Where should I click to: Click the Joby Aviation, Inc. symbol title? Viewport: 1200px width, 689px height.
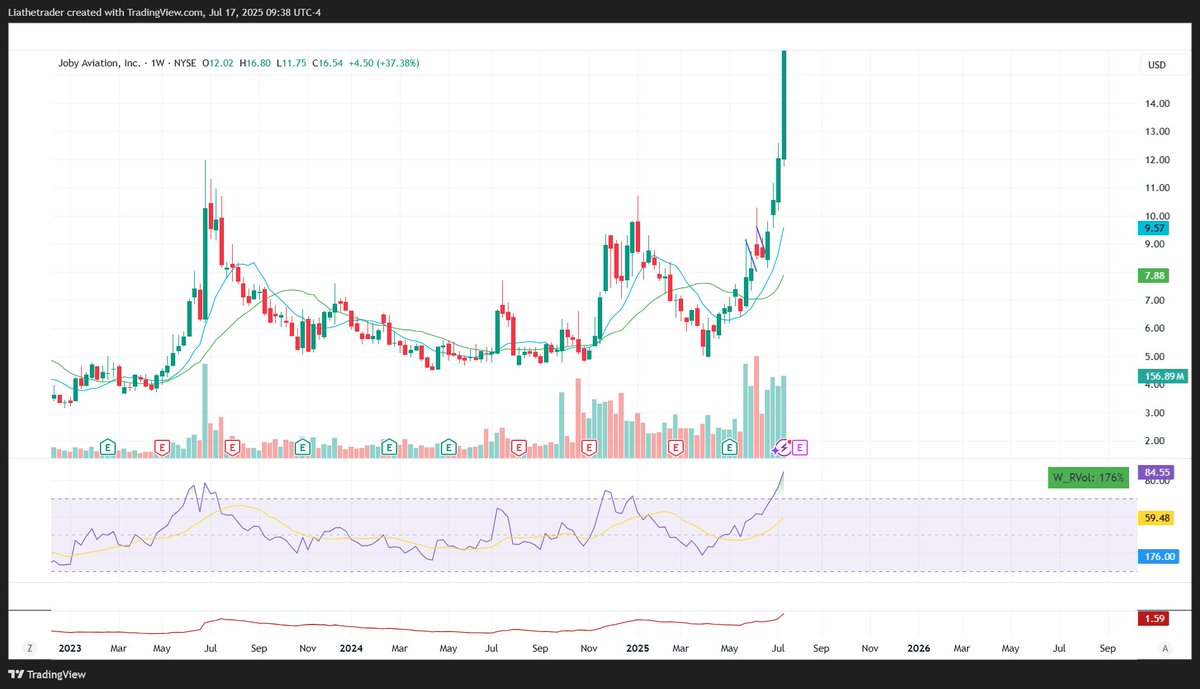(x=98, y=63)
